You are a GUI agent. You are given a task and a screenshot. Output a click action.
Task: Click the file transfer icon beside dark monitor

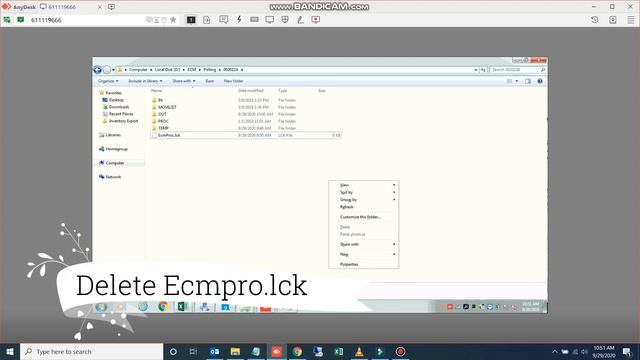[207, 20]
